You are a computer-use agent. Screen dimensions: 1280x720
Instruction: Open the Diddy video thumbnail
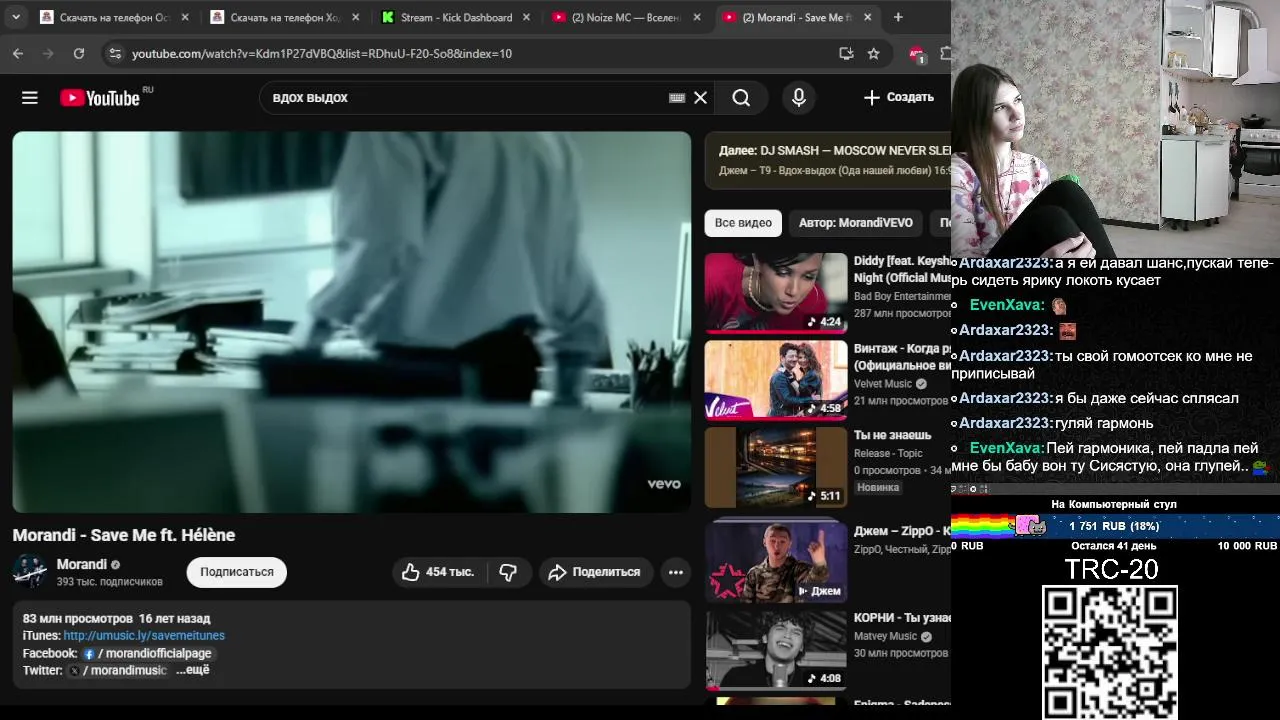coord(776,292)
